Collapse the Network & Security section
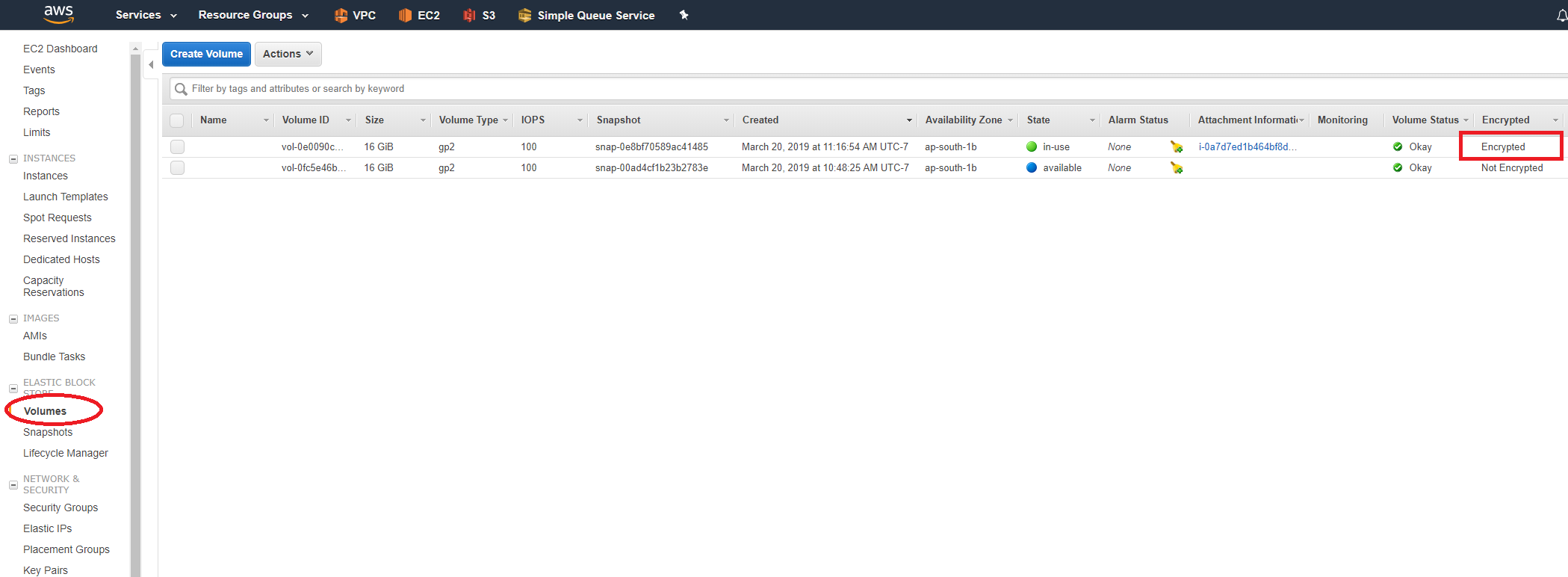The width and height of the screenshot is (1568, 577). point(13,484)
